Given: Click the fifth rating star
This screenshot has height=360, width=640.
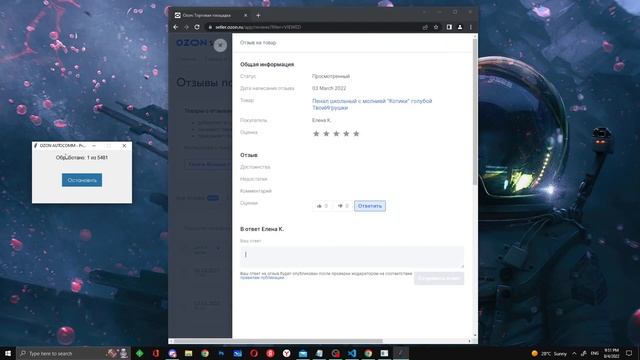Looking at the screenshot, I should 356,133.
